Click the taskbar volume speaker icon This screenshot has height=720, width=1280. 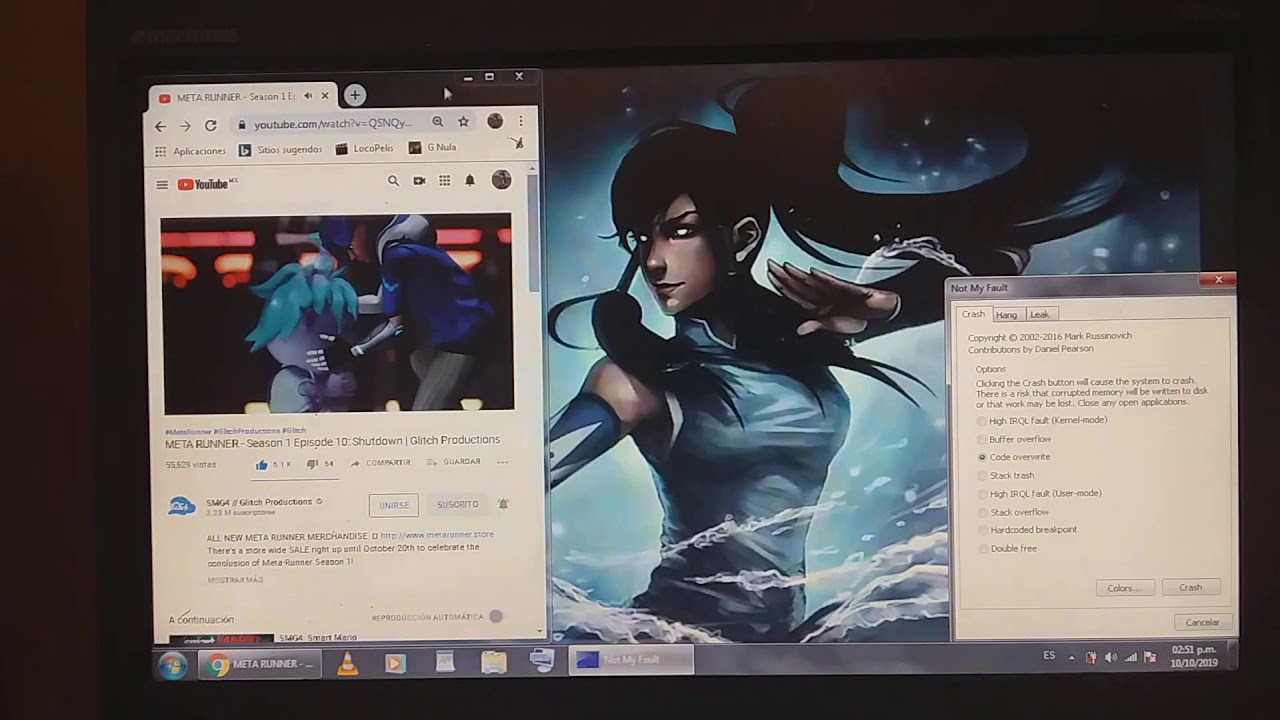point(1111,657)
